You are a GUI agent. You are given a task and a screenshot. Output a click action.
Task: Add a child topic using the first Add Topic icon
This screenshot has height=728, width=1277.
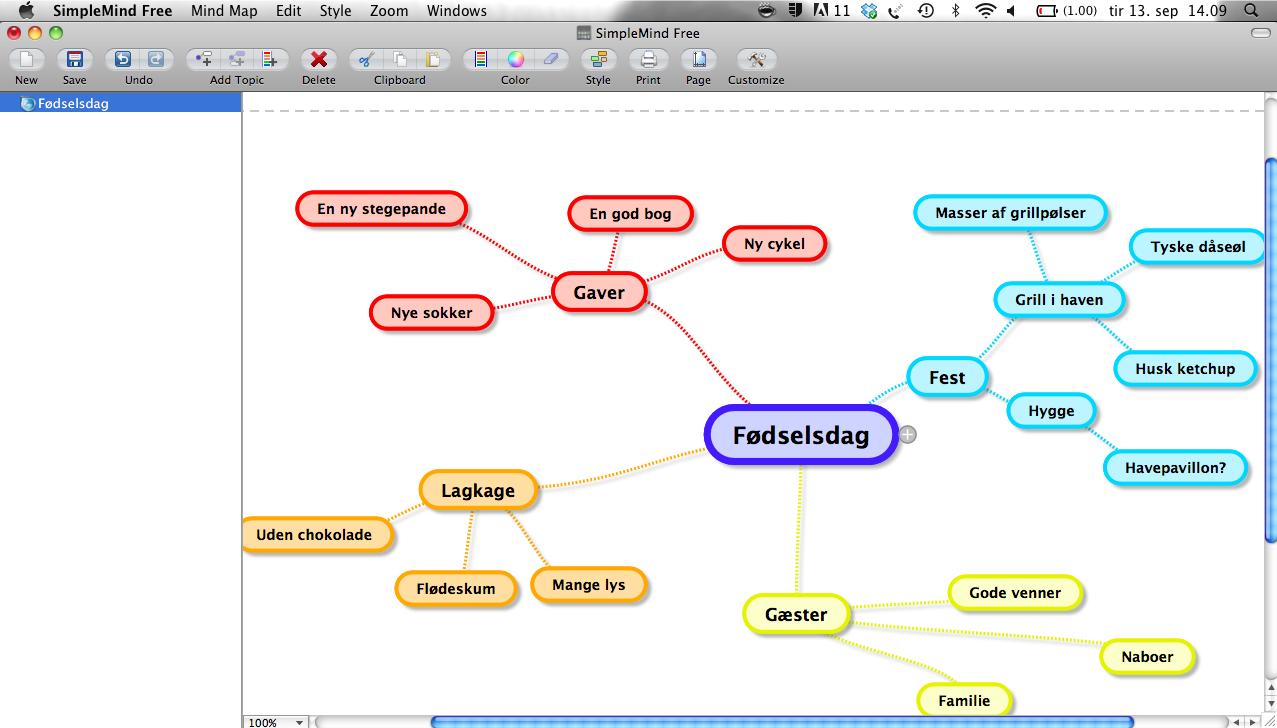(x=204, y=59)
